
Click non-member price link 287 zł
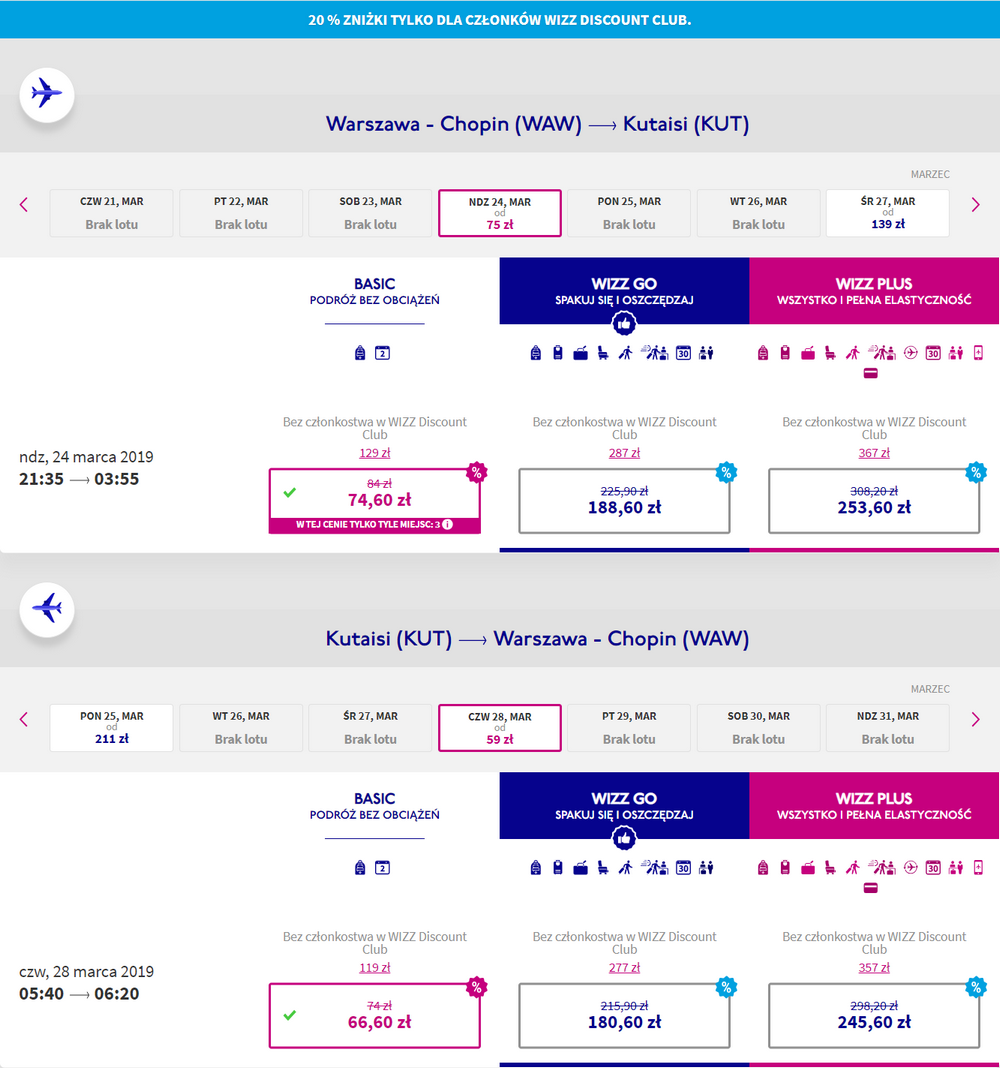point(624,453)
